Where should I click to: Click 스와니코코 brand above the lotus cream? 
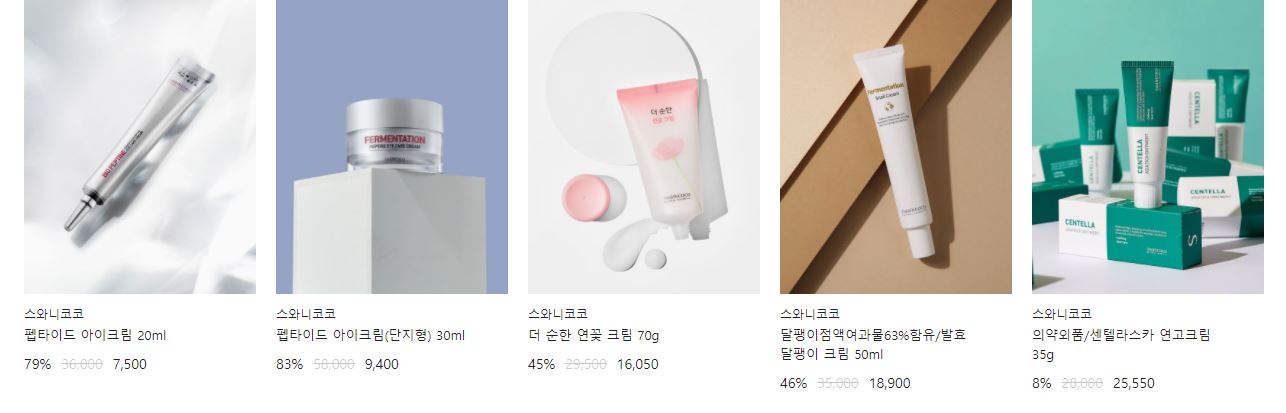pyautogui.click(x=558, y=314)
